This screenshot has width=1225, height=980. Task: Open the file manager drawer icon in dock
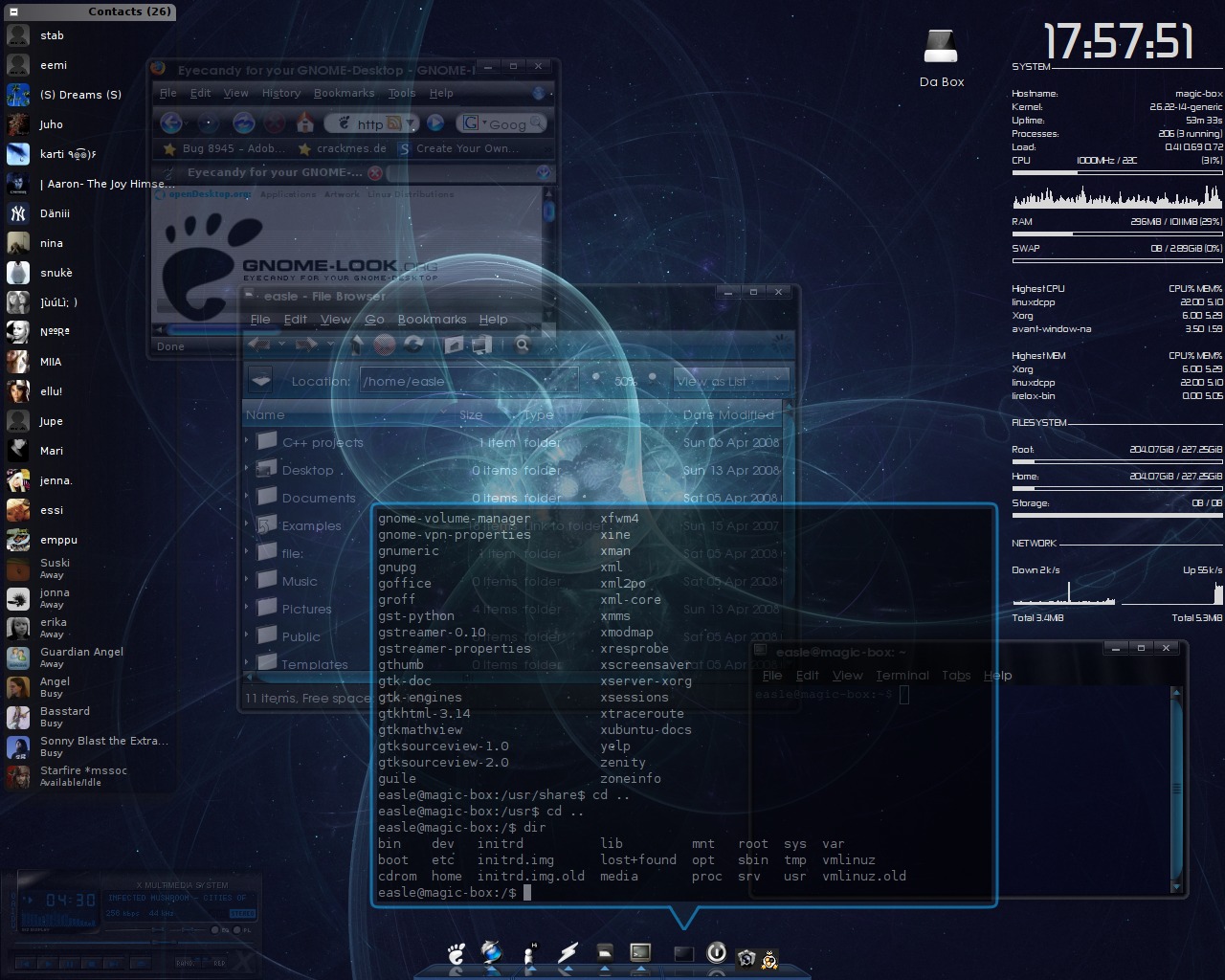(x=604, y=952)
